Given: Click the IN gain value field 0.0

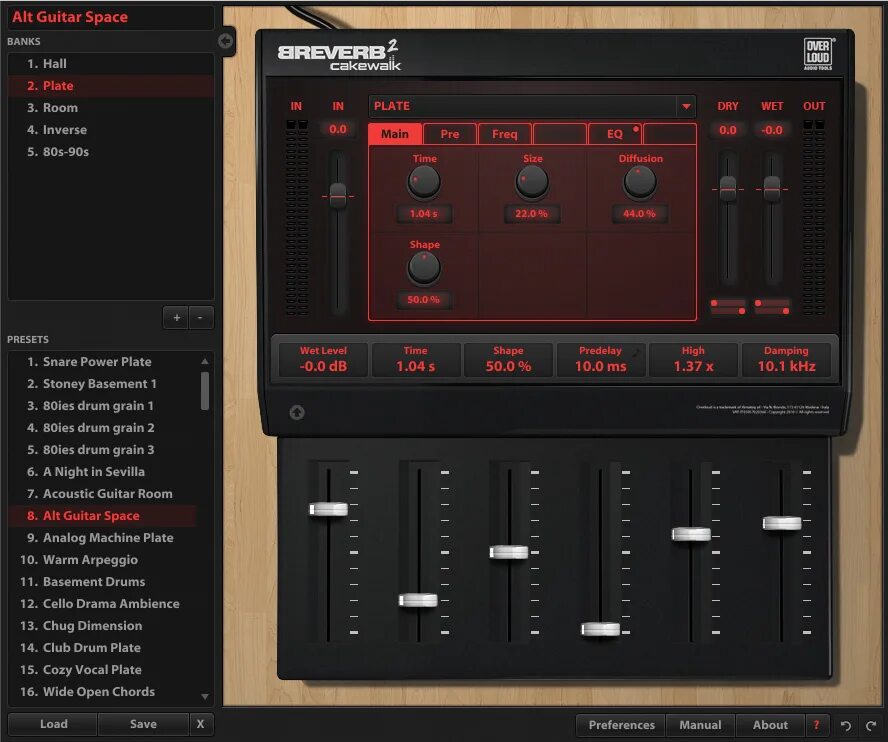Looking at the screenshot, I should (x=338, y=129).
